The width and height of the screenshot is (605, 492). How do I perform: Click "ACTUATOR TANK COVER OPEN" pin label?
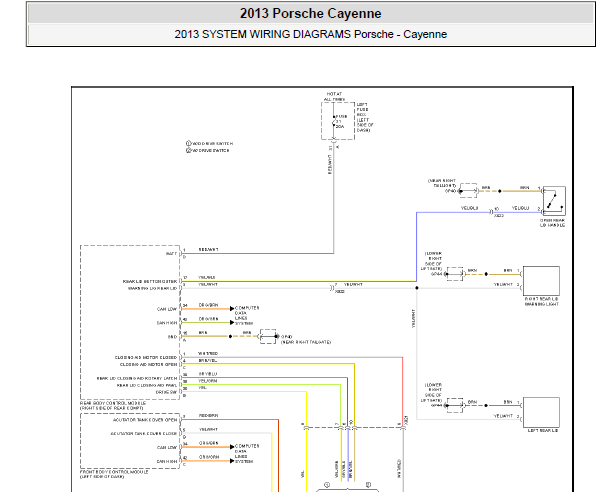tap(145, 420)
